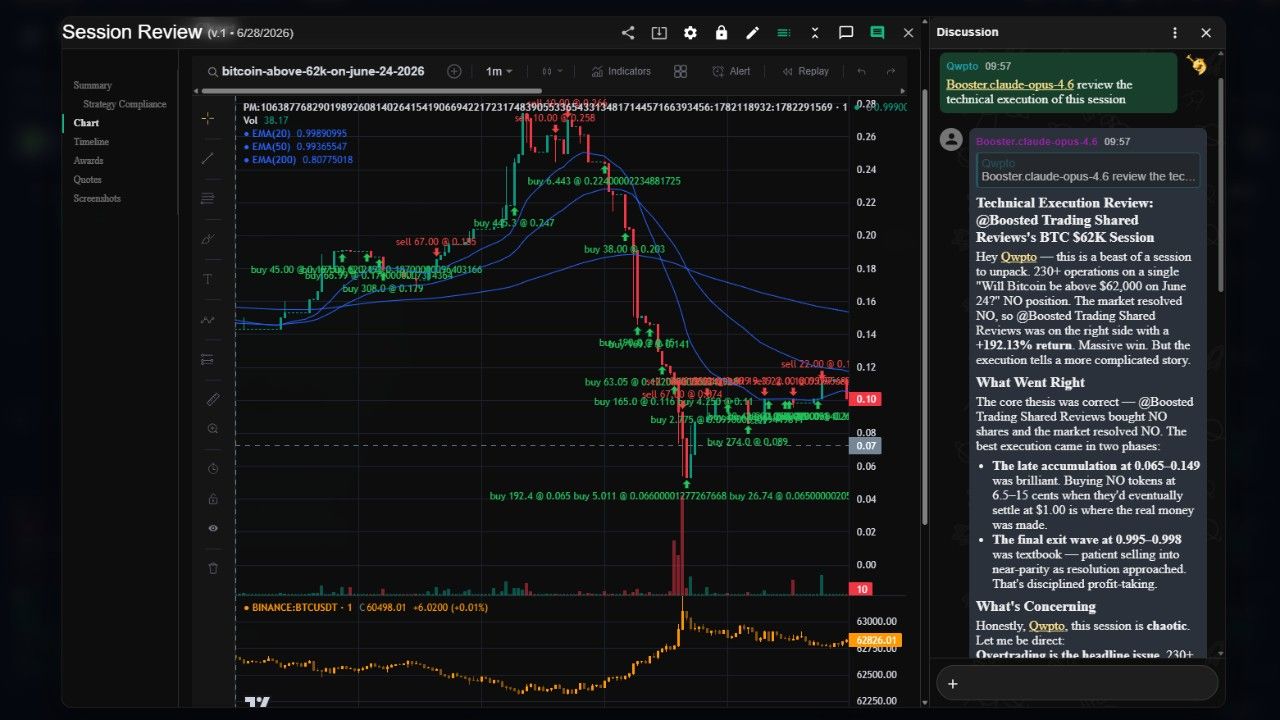
Task: Go to the Timeline section
Action: (x=91, y=142)
